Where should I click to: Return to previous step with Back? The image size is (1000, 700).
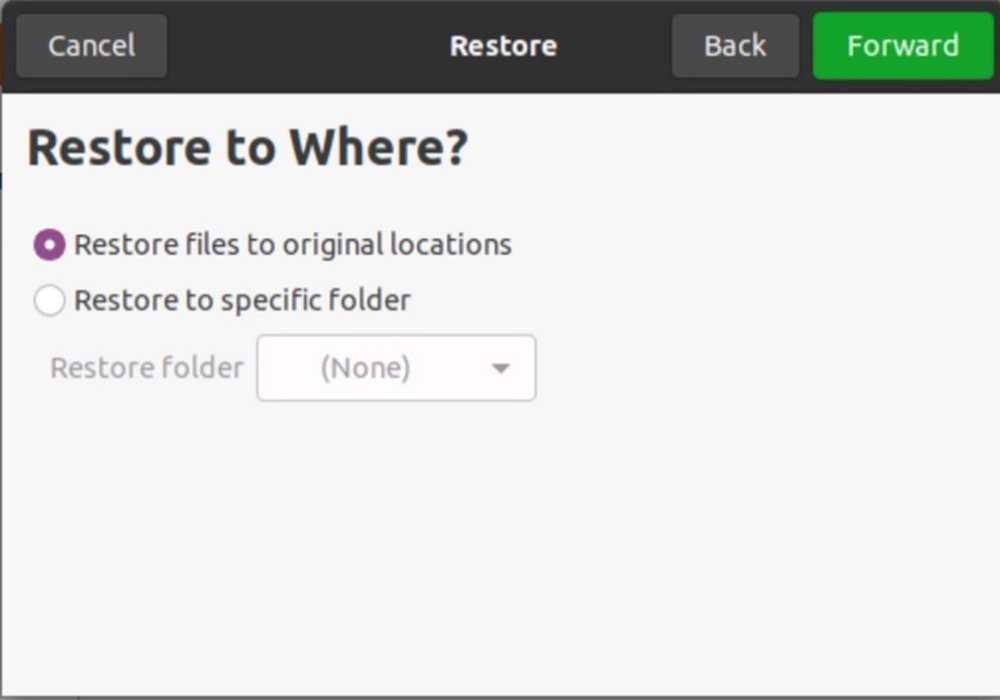pos(735,45)
